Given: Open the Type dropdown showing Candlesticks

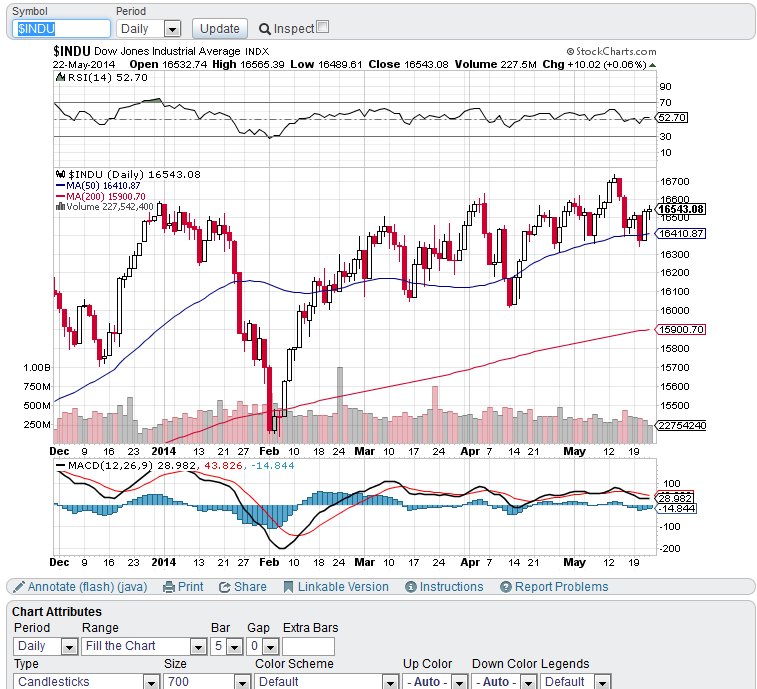Looking at the screenshot, I should coord(86,682).
